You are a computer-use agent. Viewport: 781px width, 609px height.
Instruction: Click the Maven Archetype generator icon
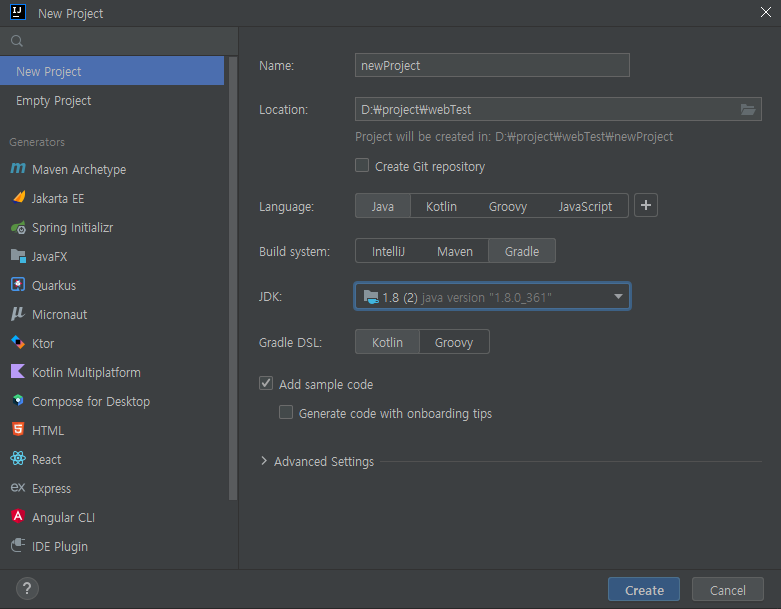point(18,169)
